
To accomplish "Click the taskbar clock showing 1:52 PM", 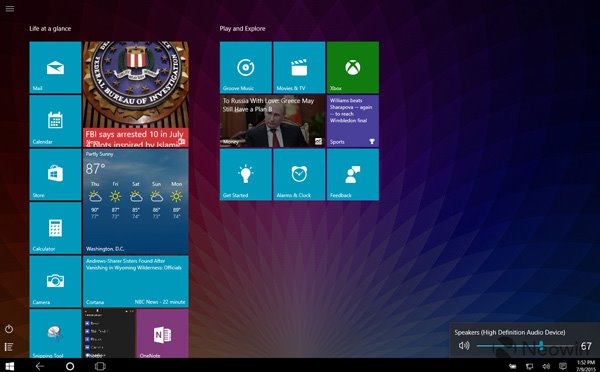I will (x=585, y=366).
